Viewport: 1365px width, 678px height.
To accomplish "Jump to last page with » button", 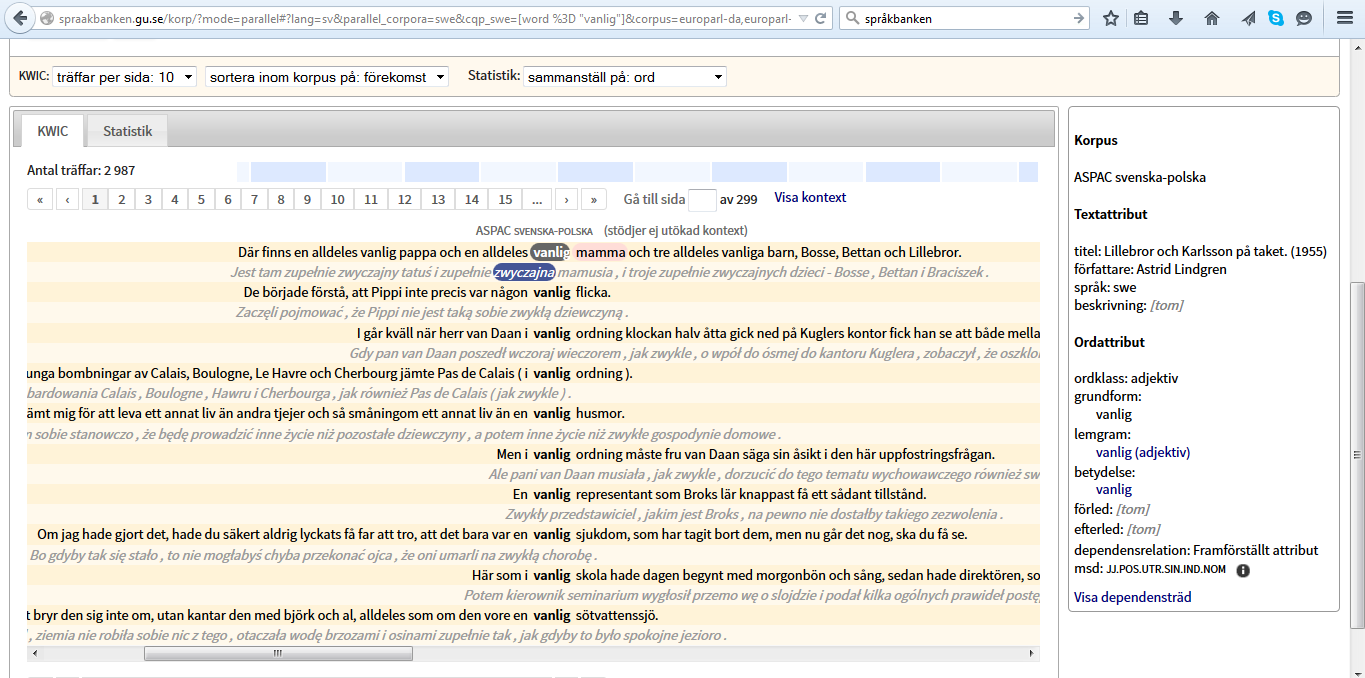I will tap(594, 199).
